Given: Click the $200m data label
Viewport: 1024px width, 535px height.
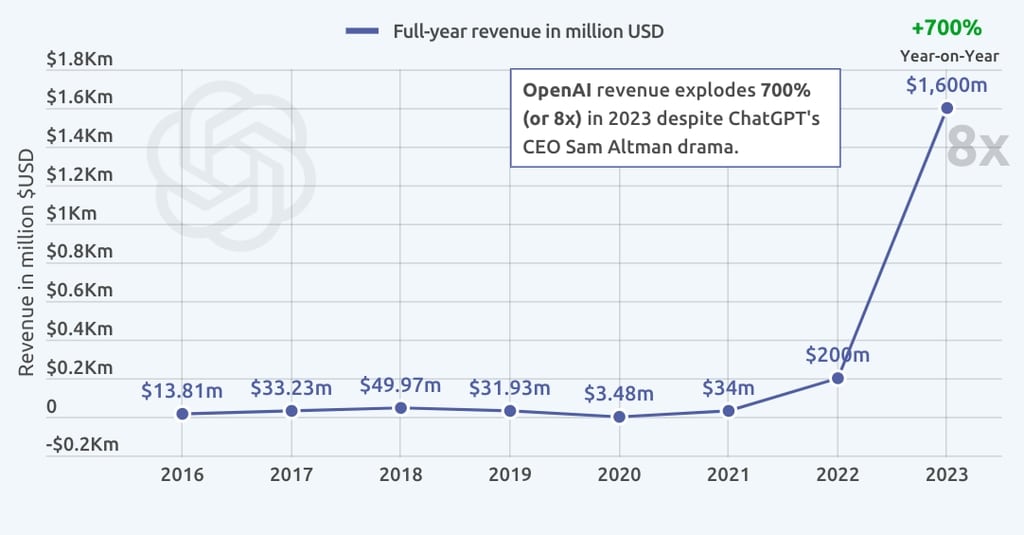Looking at the screenshot, I should pos(838,354).
